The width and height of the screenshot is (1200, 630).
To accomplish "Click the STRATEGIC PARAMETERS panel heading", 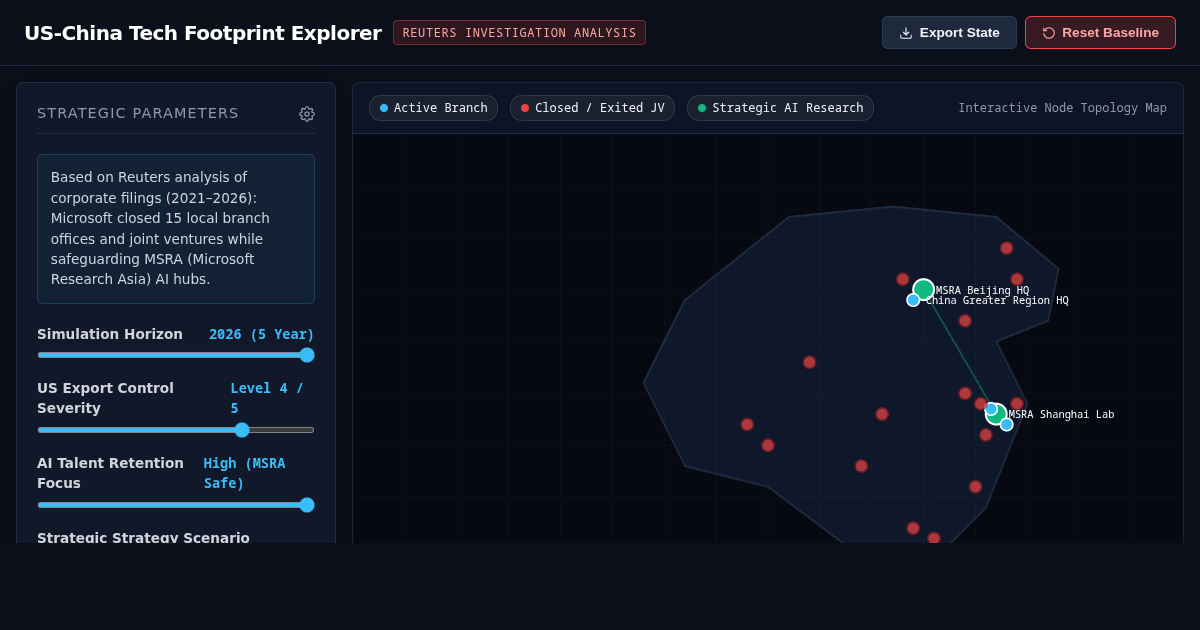I will (x=138, y=113).
